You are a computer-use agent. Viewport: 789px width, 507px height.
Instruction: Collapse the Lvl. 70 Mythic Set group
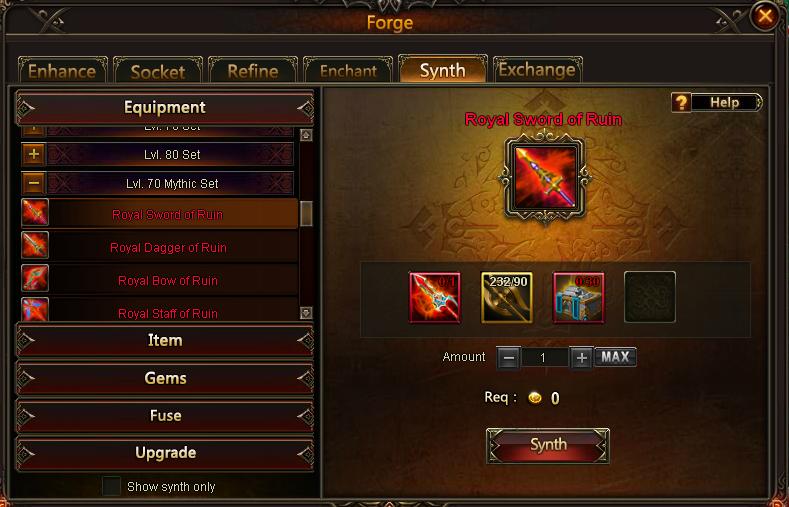[34, 183]
